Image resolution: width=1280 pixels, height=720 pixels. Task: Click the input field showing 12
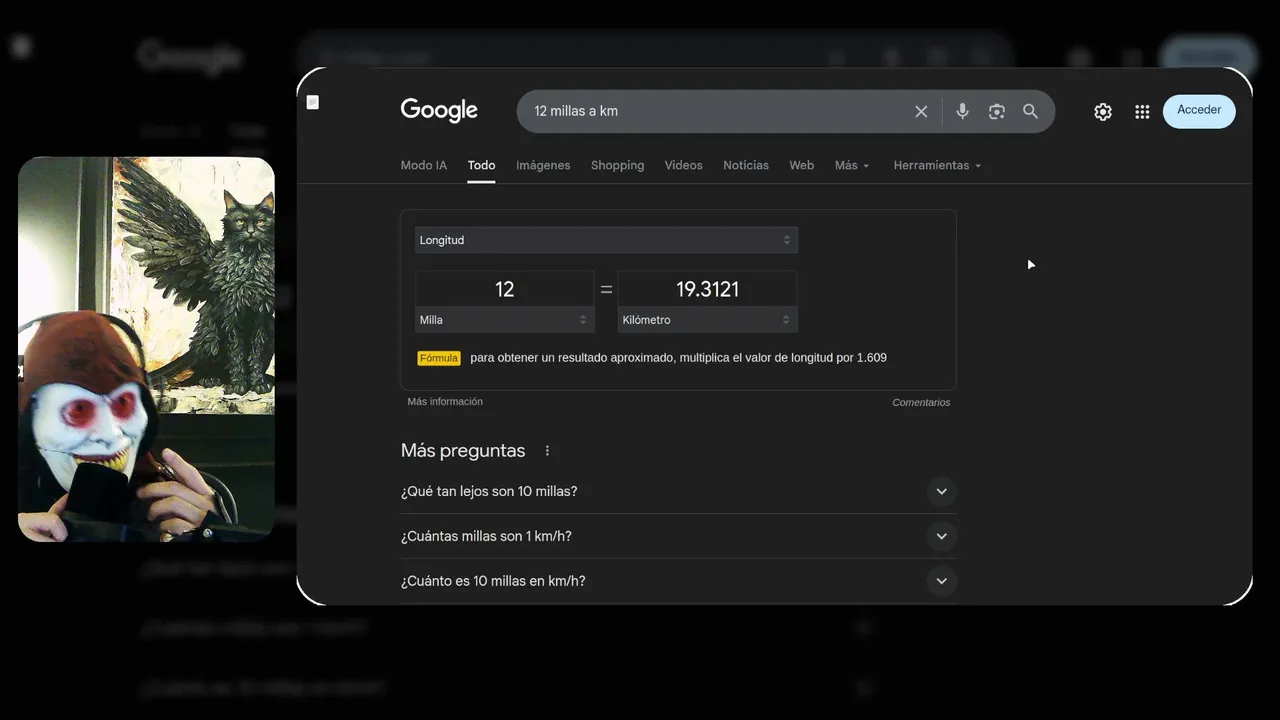[504, 289]
